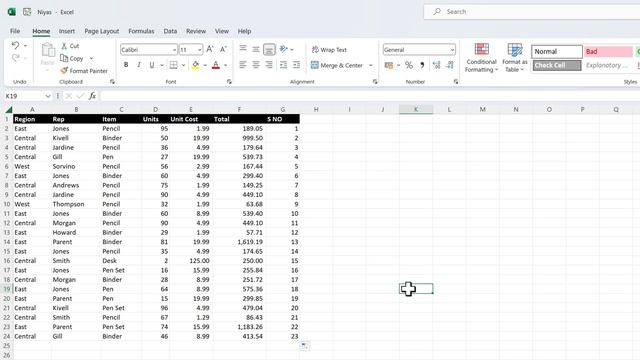
Task: Click the Undo icon
Action: (x=16, y=46)
